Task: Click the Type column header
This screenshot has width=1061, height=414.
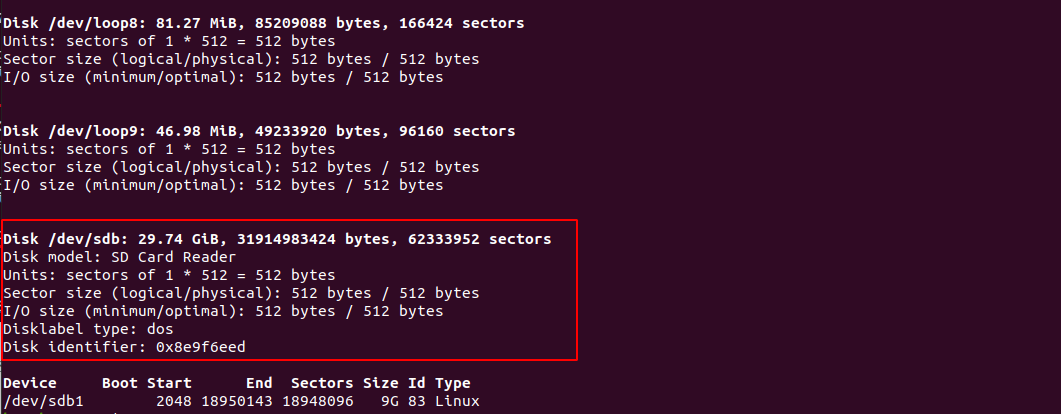Action: click(453, 384)
